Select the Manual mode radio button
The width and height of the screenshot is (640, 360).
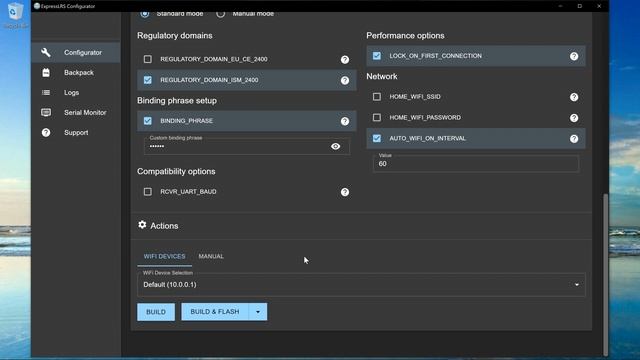pyautogui.click(x=220, y=14)
